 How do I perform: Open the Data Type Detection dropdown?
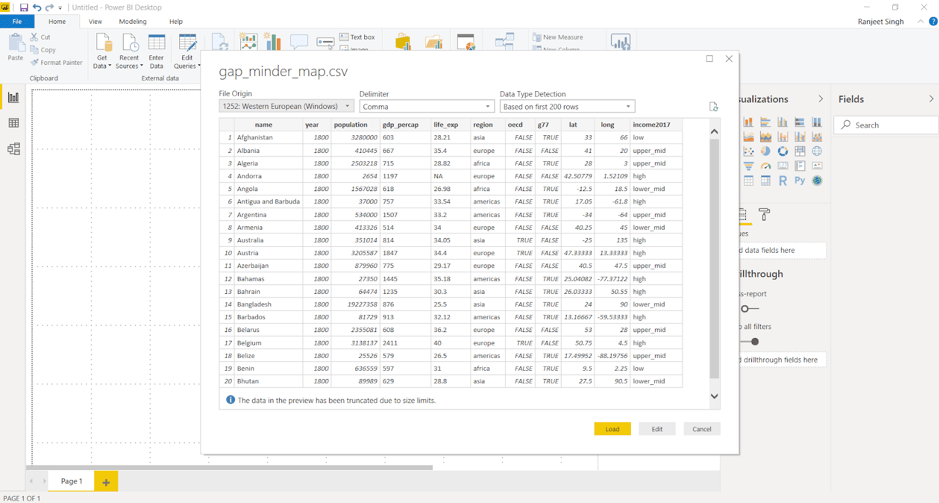pyautogui.click(x=567, y=107)
